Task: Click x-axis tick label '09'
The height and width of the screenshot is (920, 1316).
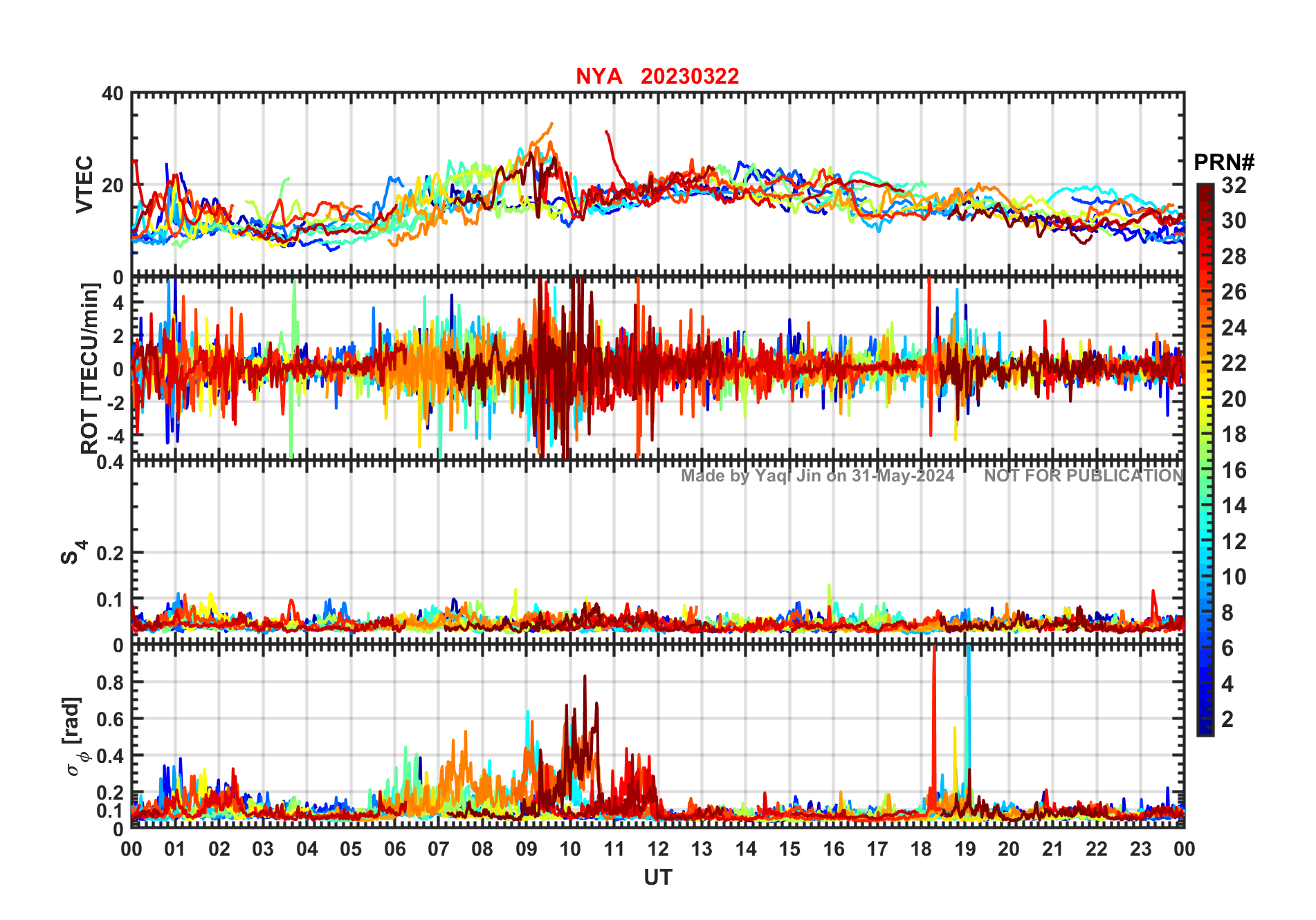Action: pos(526,849)
